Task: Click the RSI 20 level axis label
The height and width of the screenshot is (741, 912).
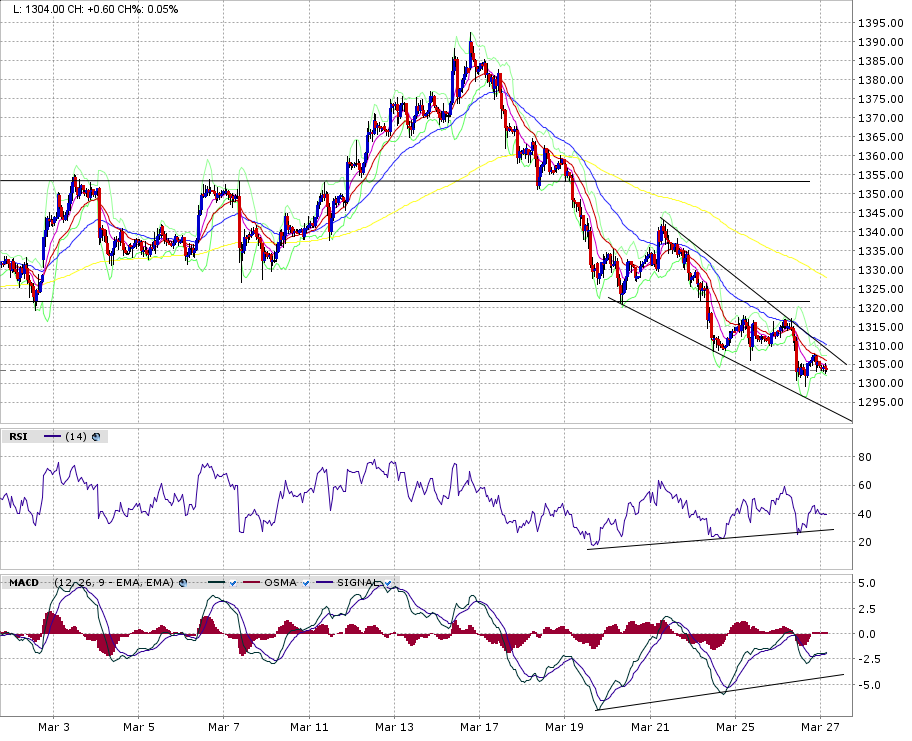Action: point(865,542)
